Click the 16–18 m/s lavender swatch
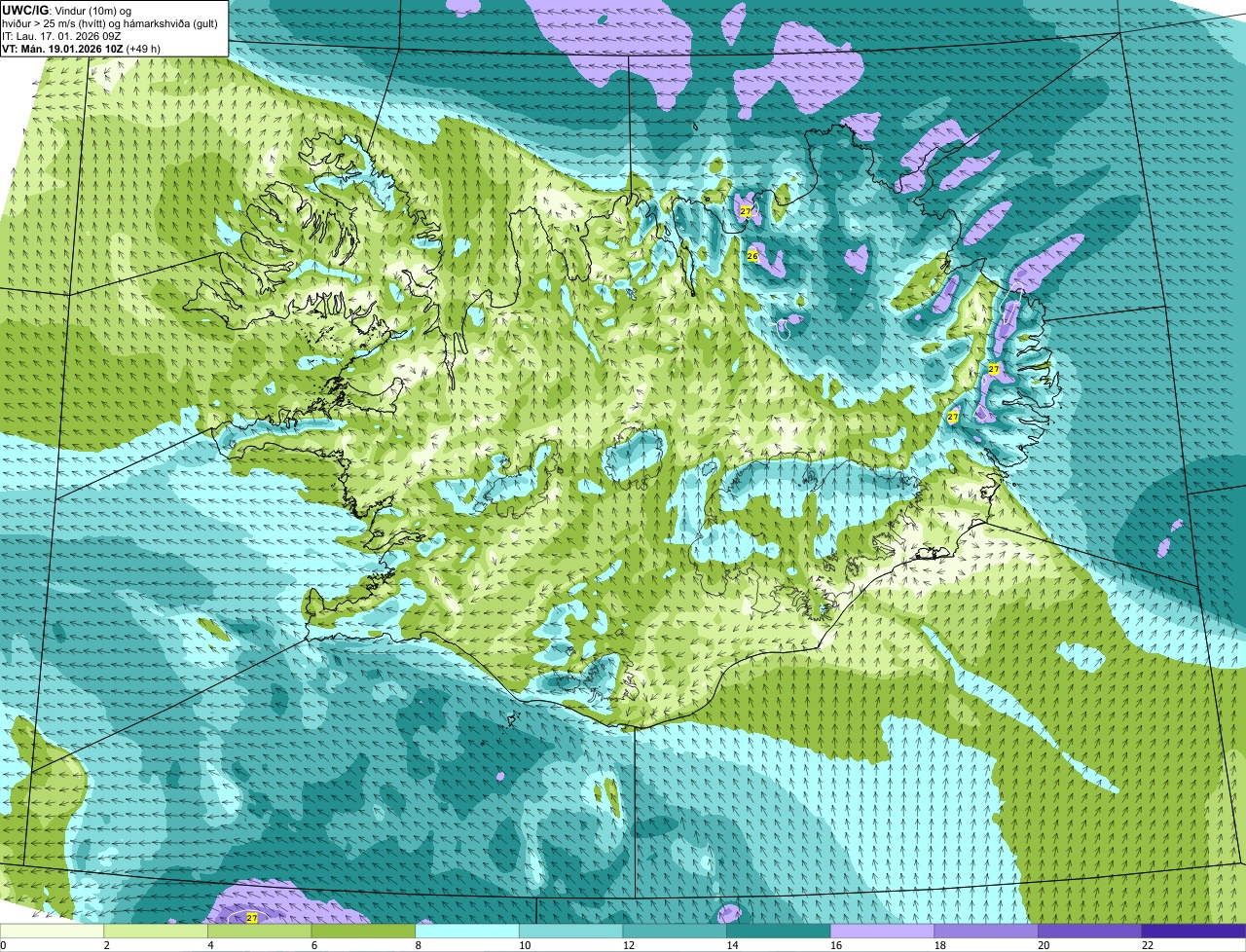Image resolution: width=1246 pixels, height=952 pixels. 883,932
